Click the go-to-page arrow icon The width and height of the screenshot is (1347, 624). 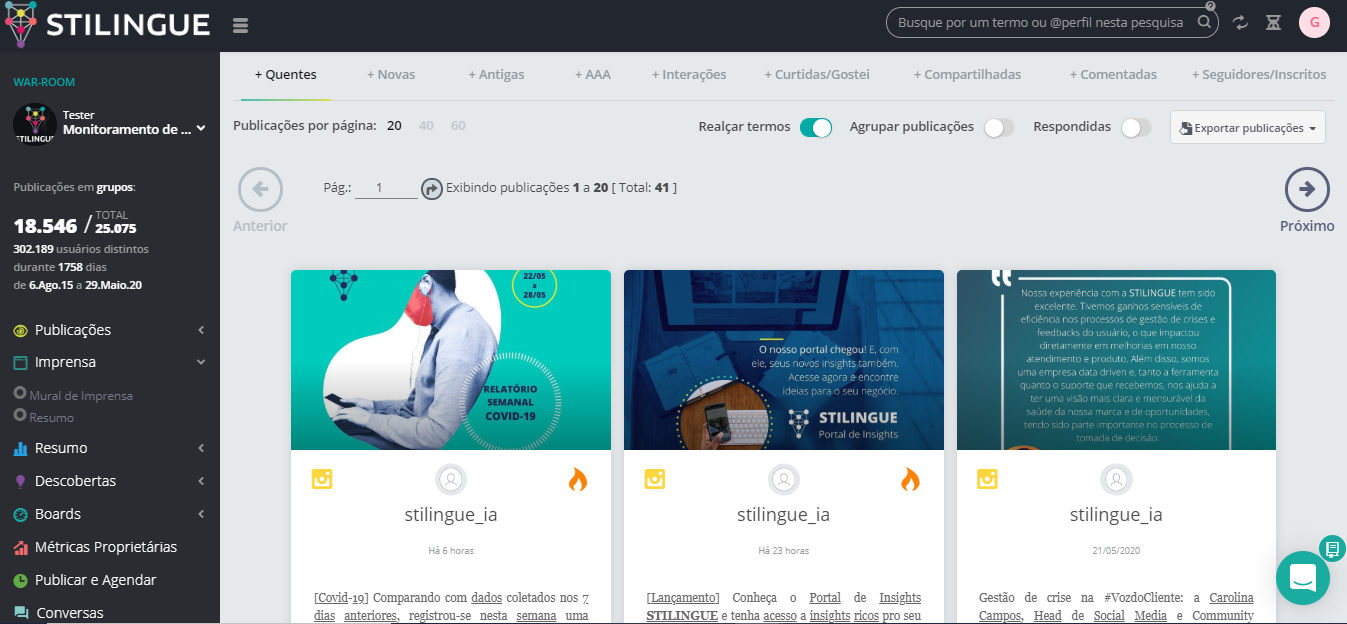[x=431, y=188]
